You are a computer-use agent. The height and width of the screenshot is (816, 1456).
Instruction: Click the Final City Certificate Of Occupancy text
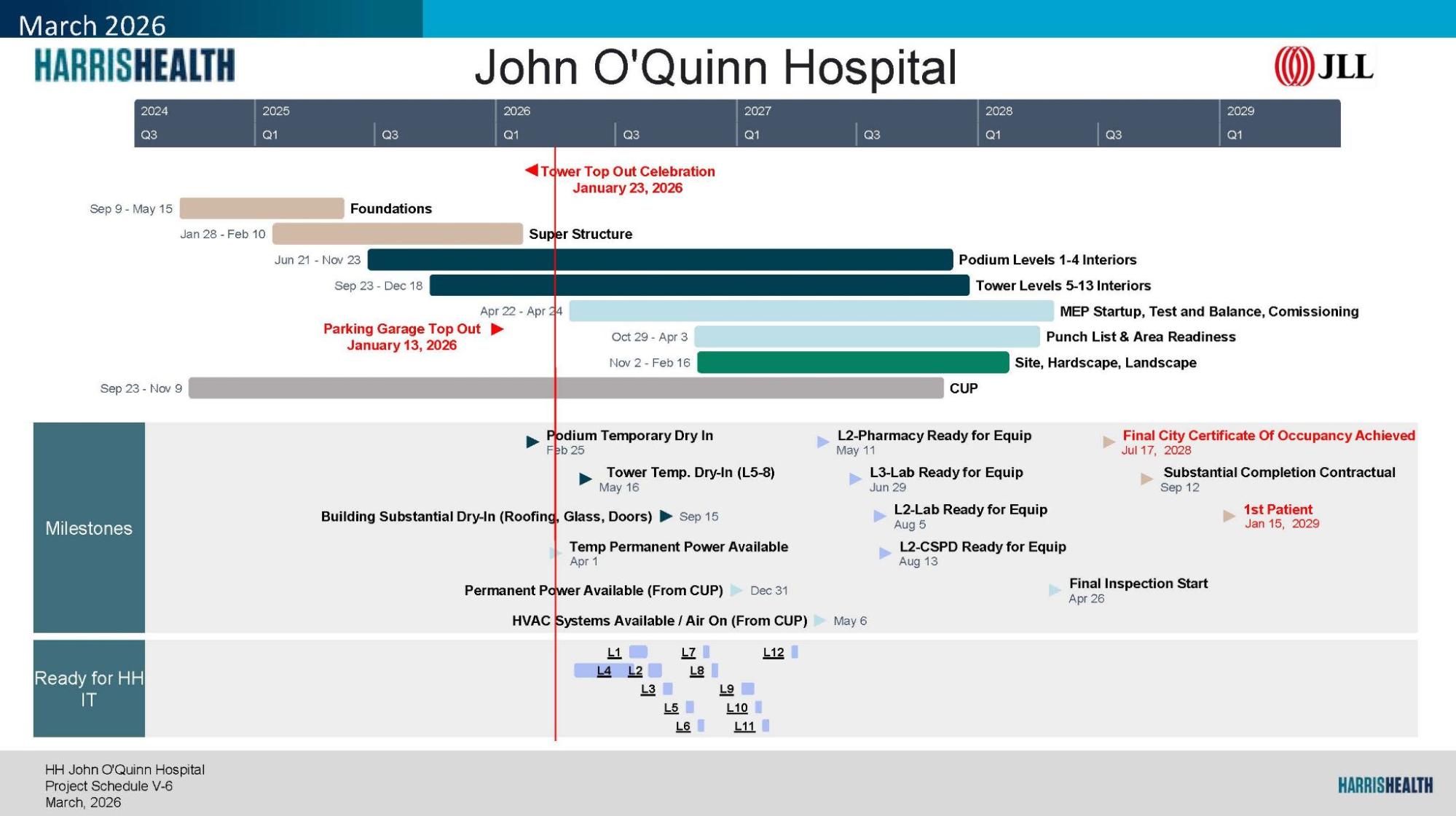point(1268,436)
